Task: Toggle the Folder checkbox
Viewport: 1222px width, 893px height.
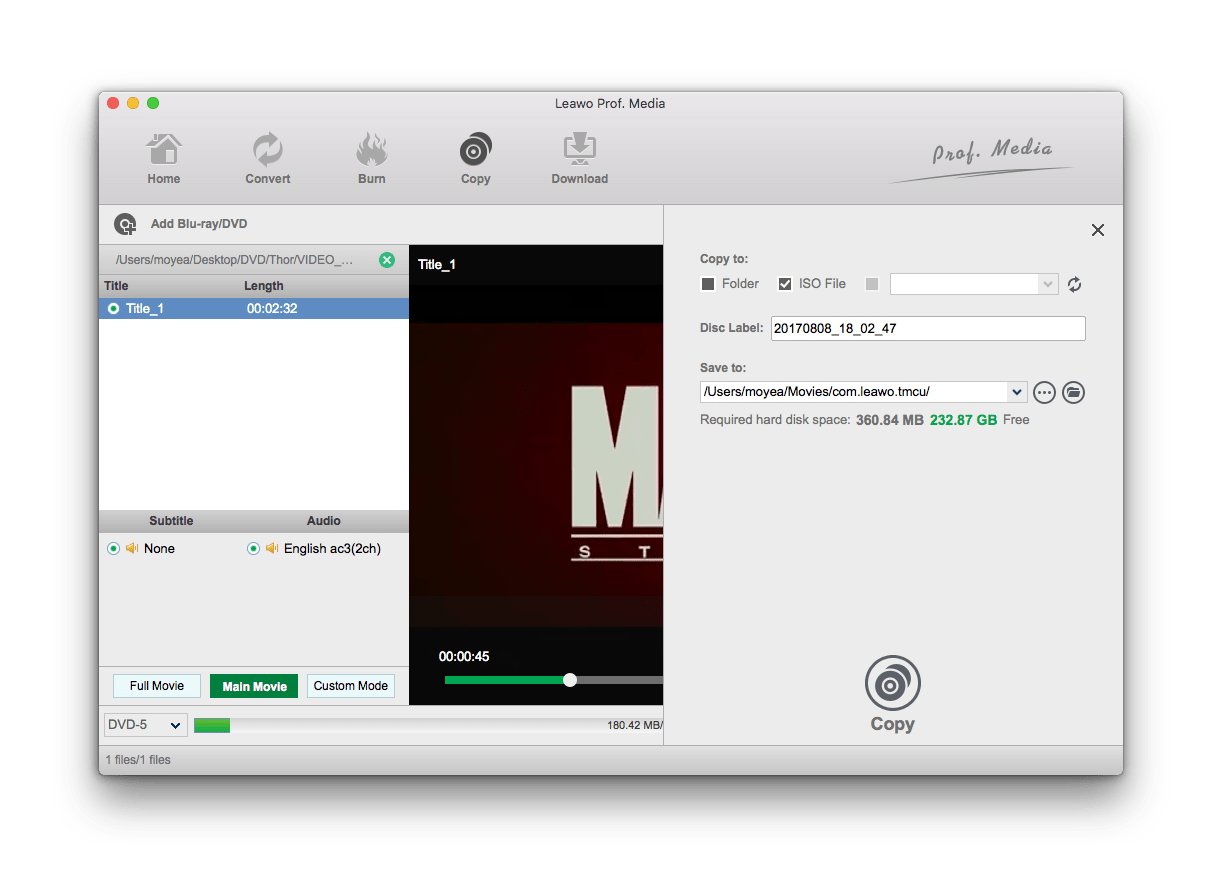Action: pyautogui.click(x=708, y=284)
